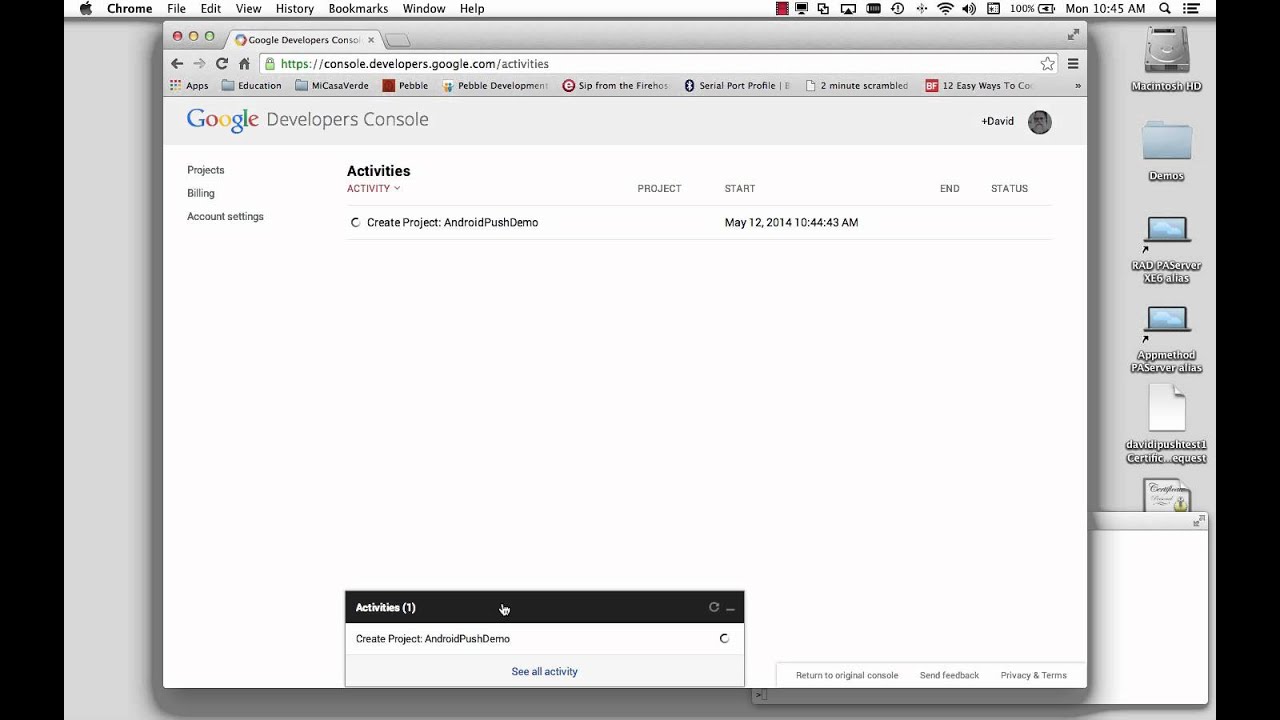This screenshot has width=1280, height=720.
Task: Minimize the Activities popup panel
Action: (731, 608)
